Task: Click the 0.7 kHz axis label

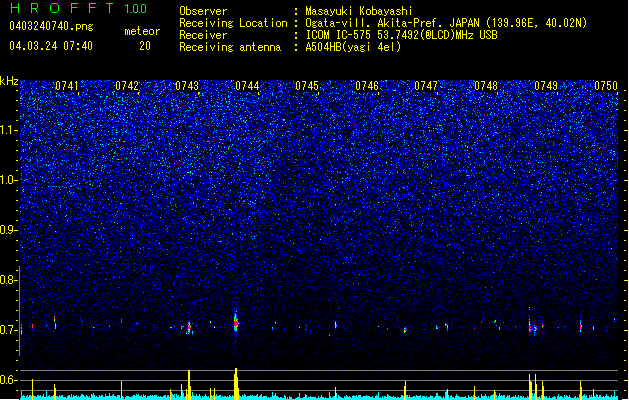Action: click(8, 330)
